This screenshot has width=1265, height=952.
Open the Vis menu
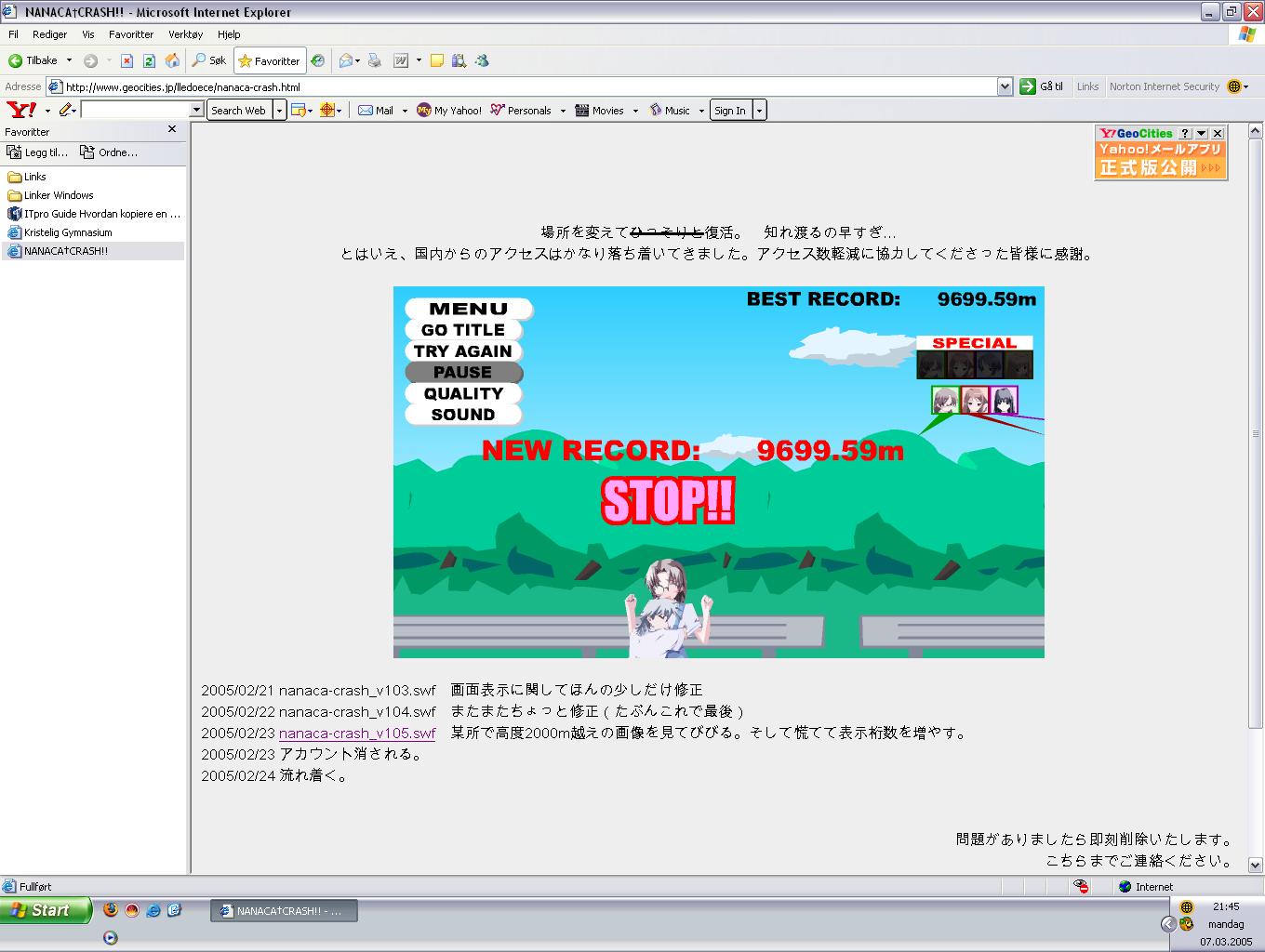tap(88, 34)
